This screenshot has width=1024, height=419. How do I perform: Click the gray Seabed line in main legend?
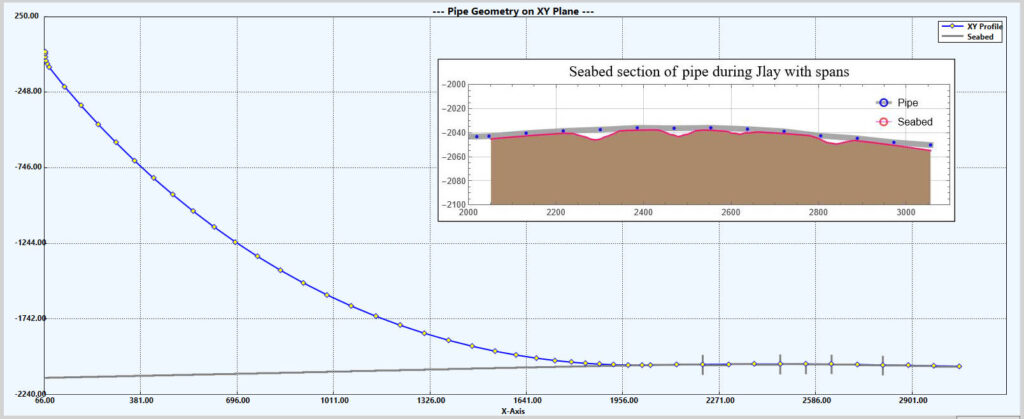(952, 36)
